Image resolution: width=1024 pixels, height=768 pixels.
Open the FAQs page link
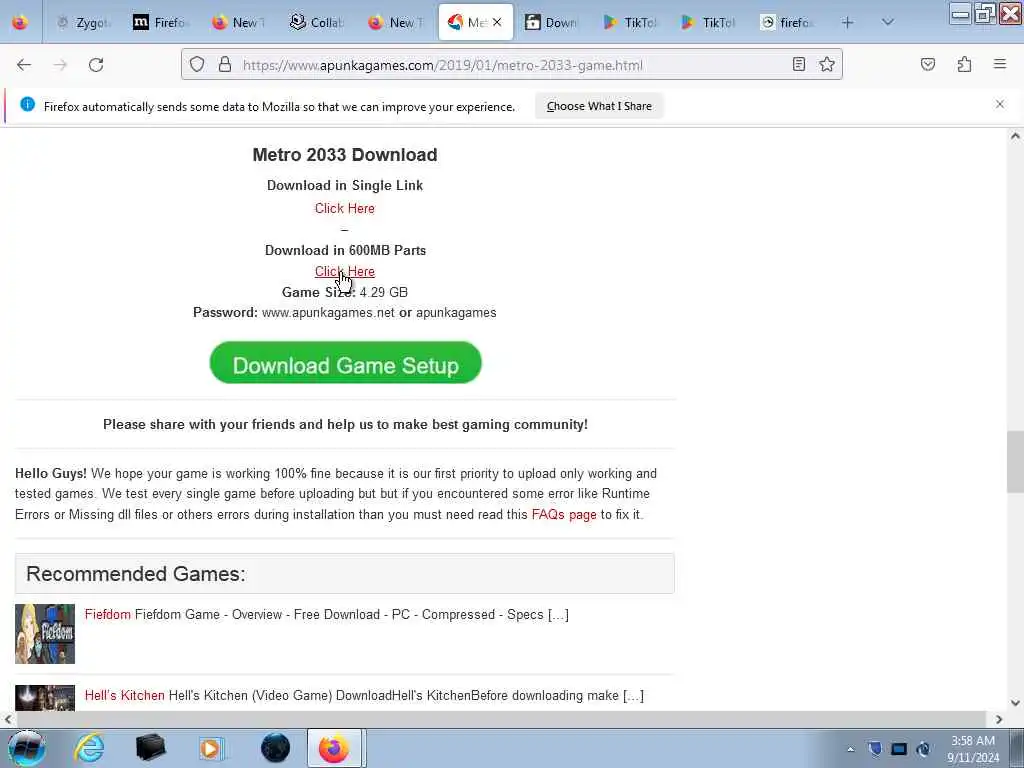pyautogui.click(x=564, y=515)
